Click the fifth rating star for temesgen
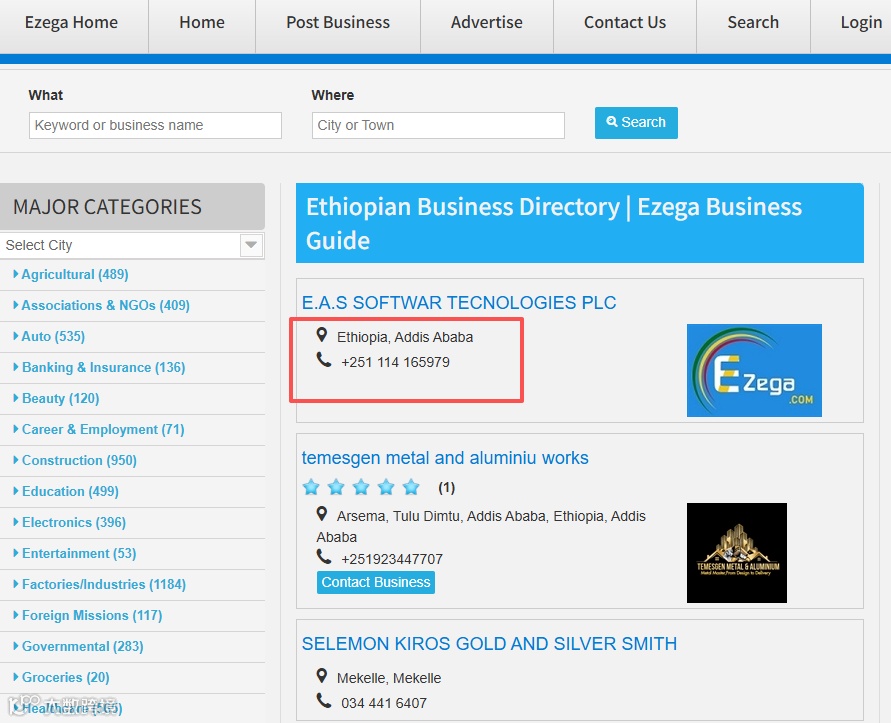This screenshot has height=723, width=891. pyautogui.click(x=411, y=487)
